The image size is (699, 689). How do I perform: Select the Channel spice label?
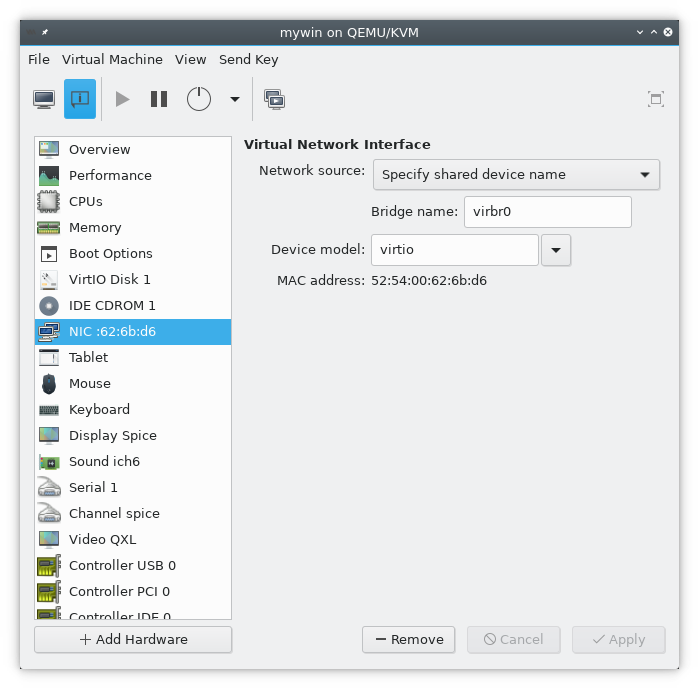tap(114, 513)
